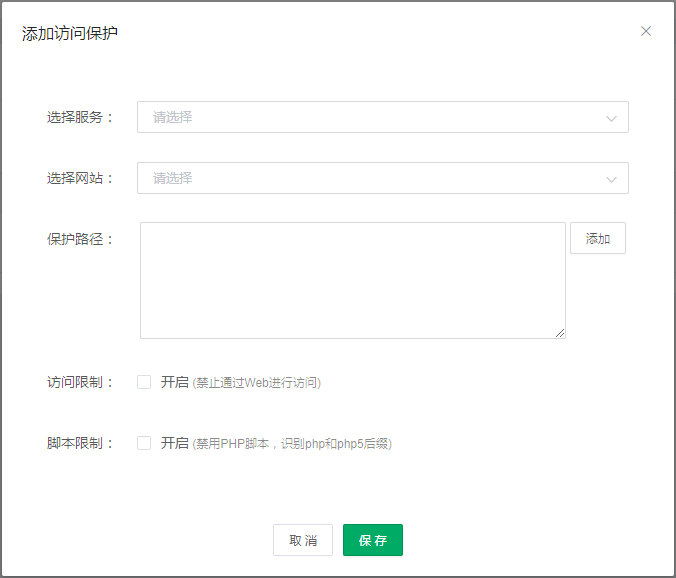Click the 脚本限制 field label
This screenshot has width=676, height=578.
[80, 443]
